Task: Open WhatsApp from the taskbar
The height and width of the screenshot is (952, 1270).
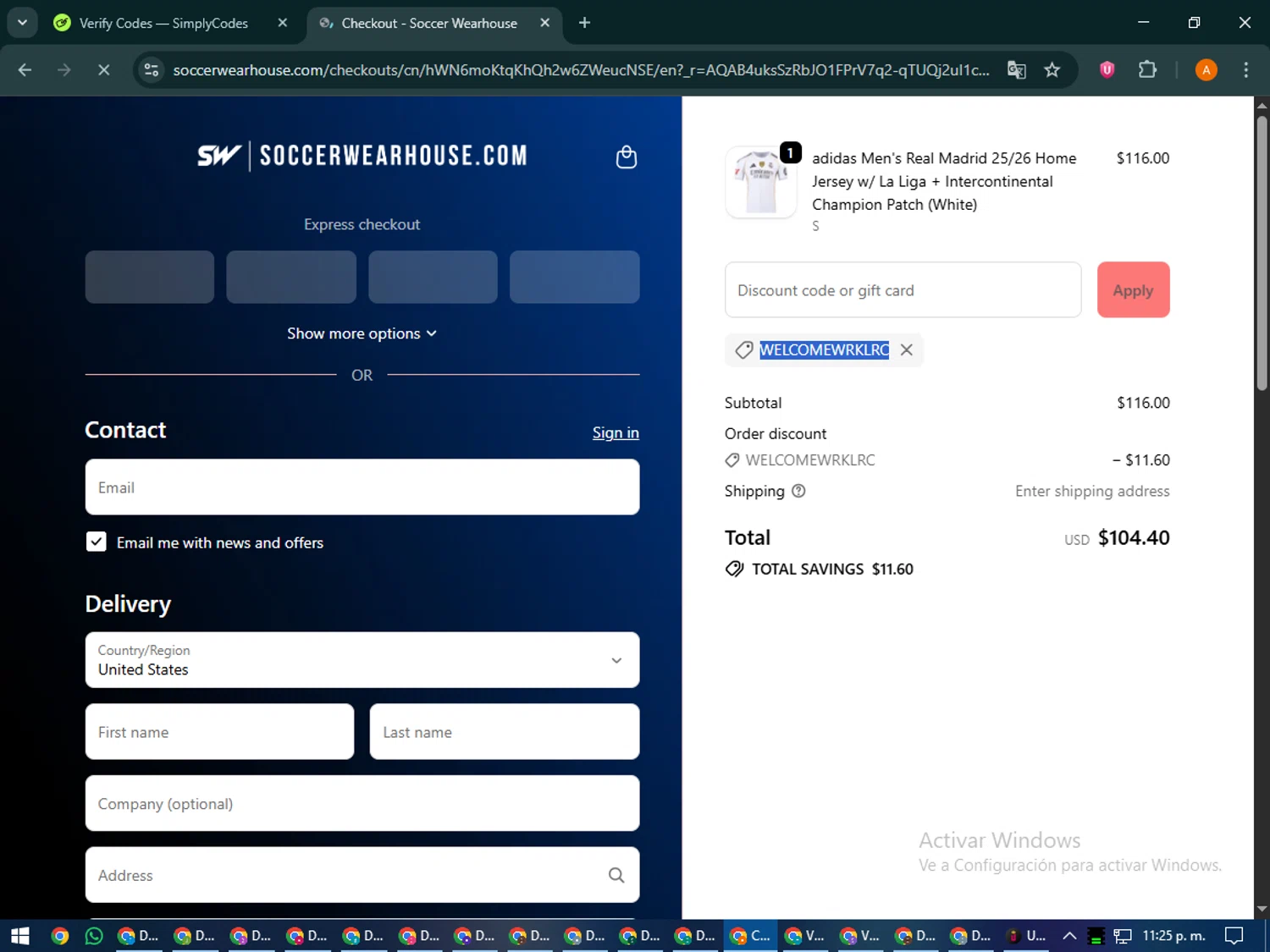Action: point(94,935)
